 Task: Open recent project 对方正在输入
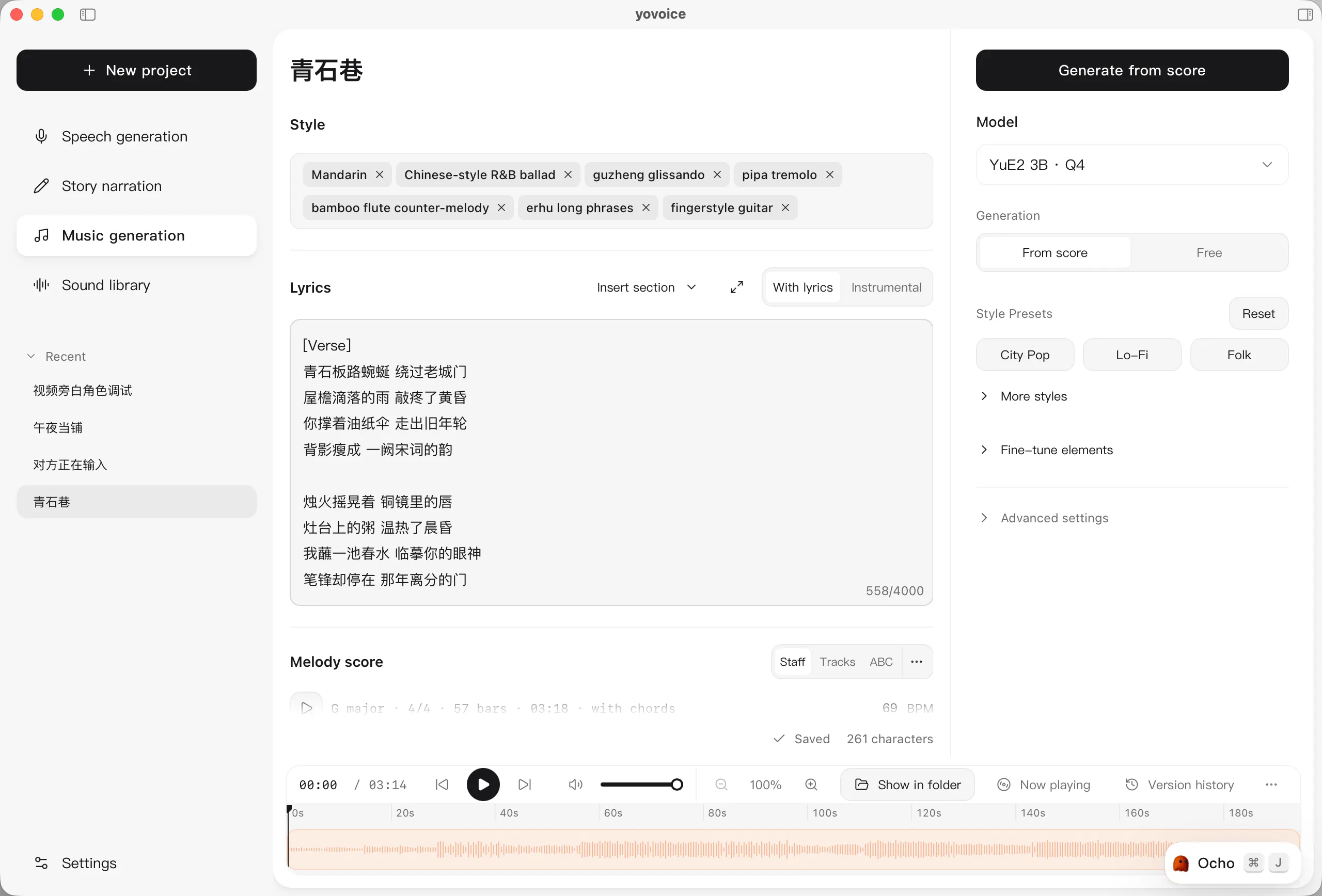pyautogui.click(x=136, y=465)
